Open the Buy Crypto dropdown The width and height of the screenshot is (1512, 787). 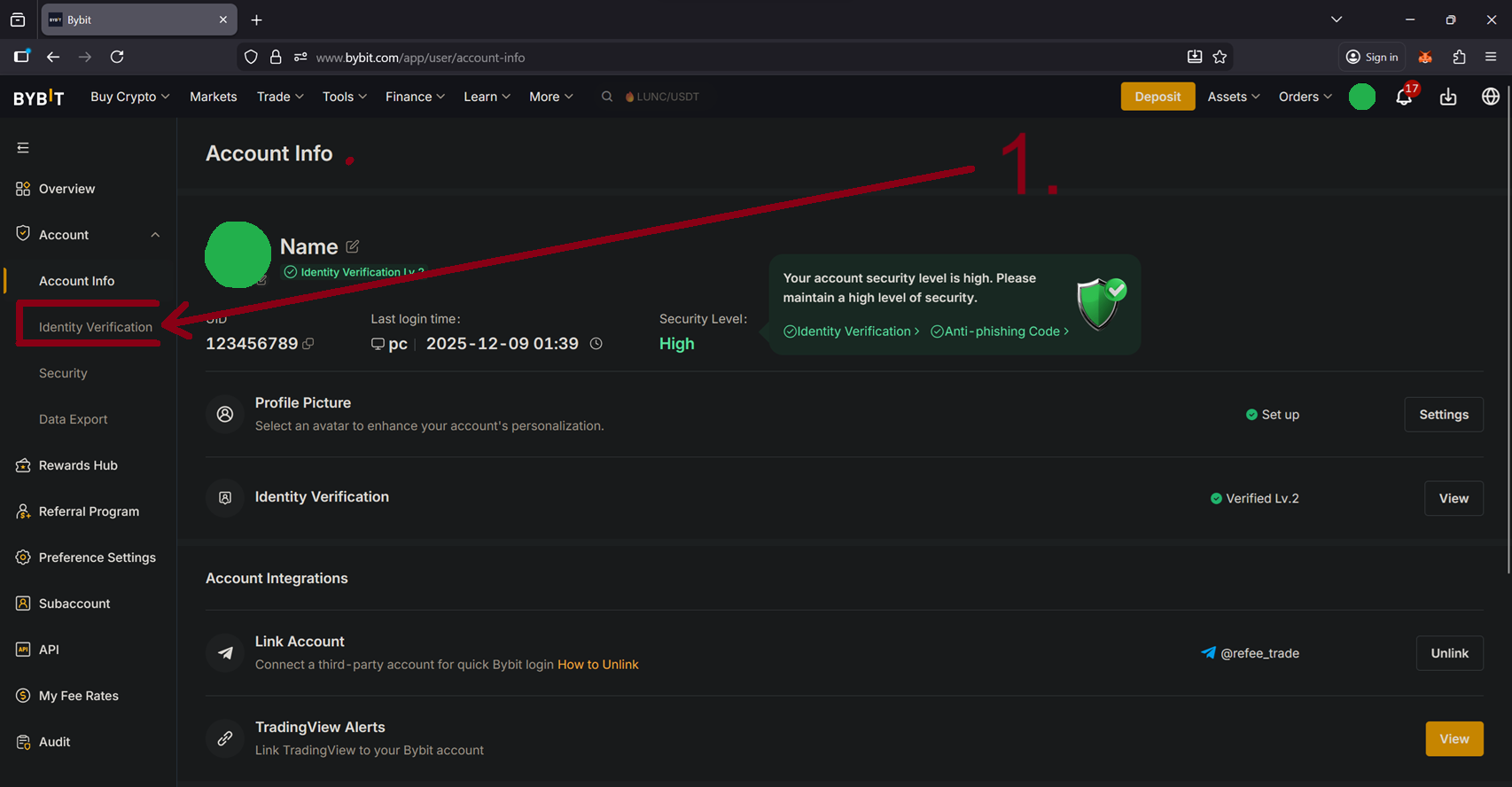[129, 97]
